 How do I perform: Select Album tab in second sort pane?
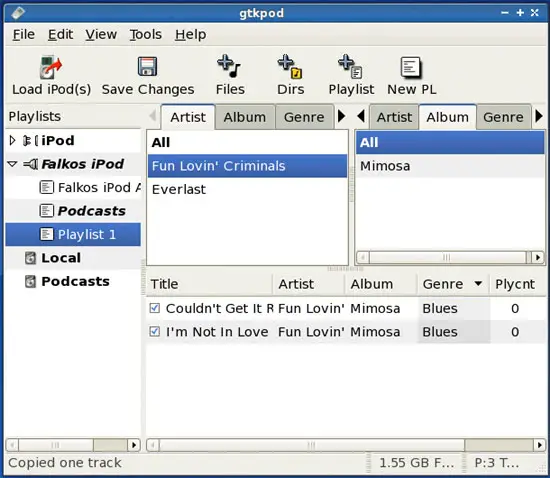click(x=448, y=117)
